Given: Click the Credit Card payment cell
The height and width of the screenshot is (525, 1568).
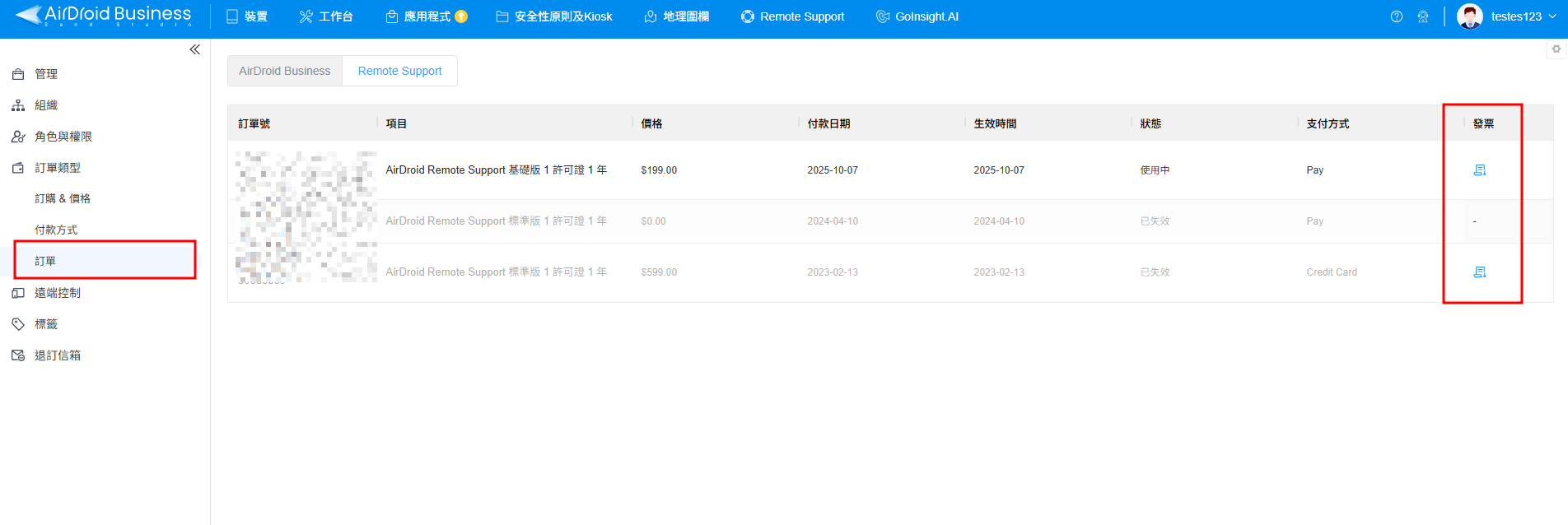Looking at the screenshot, I should click(1332, 272).
